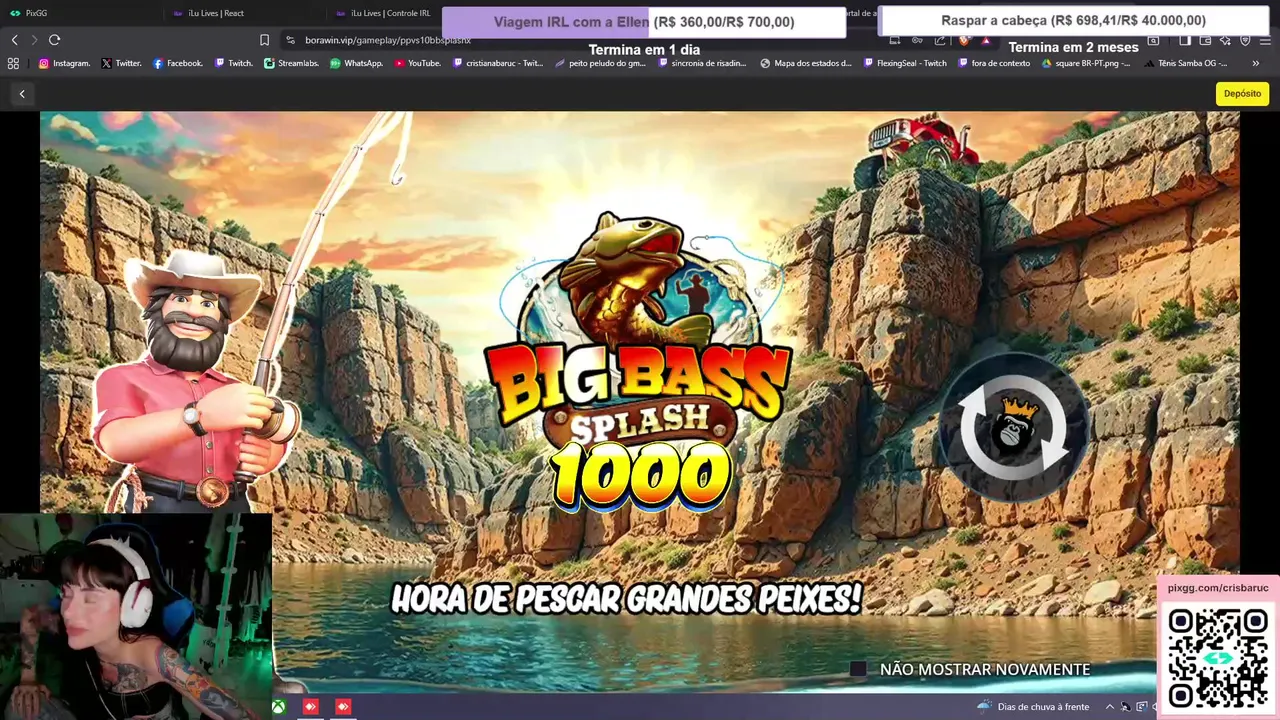1280x720 pixels.
Task: Click the browser forward navigation arrow
Action: click(x=34, y=40)
